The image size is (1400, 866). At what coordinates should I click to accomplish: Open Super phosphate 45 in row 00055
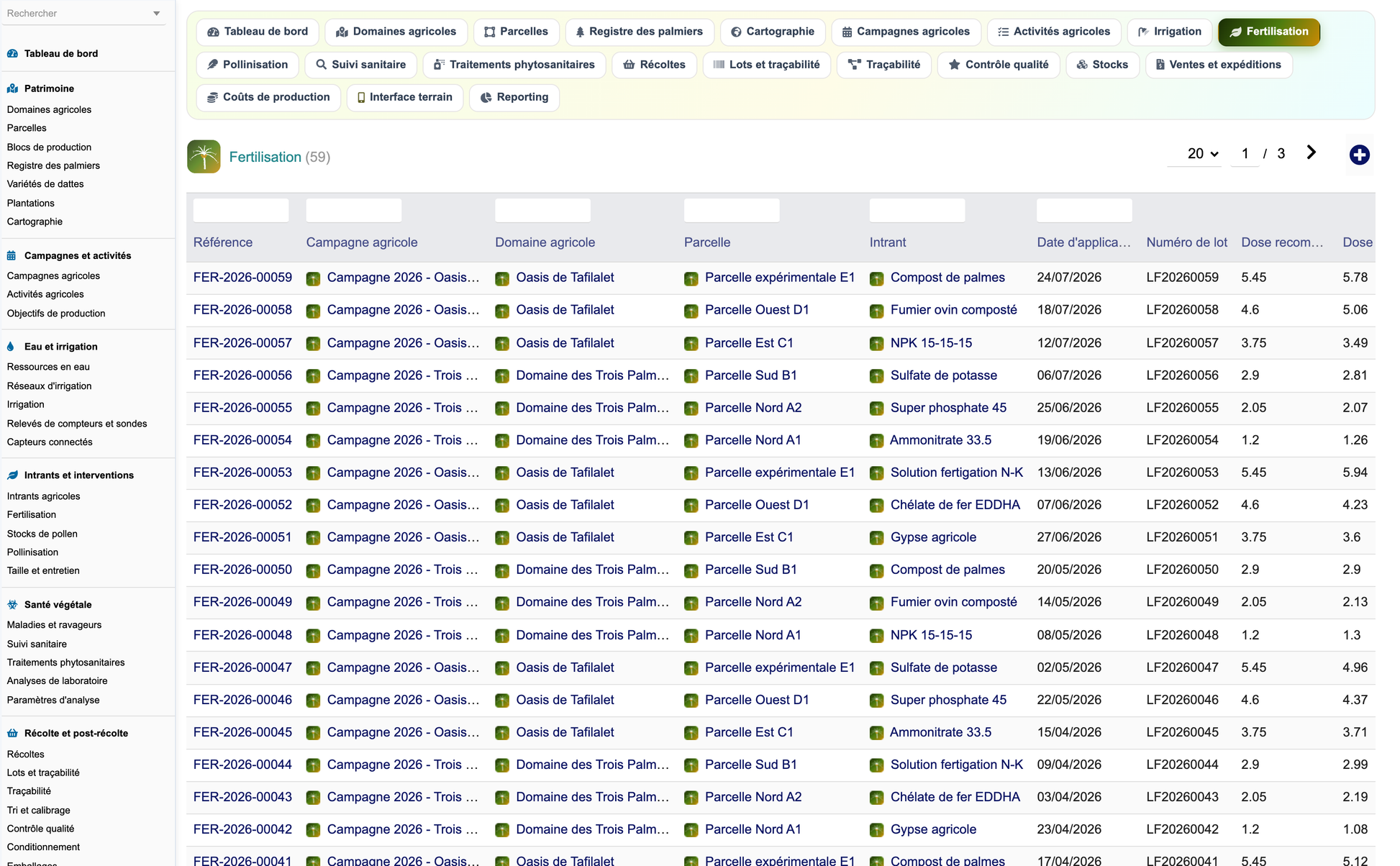pos(948,408)
